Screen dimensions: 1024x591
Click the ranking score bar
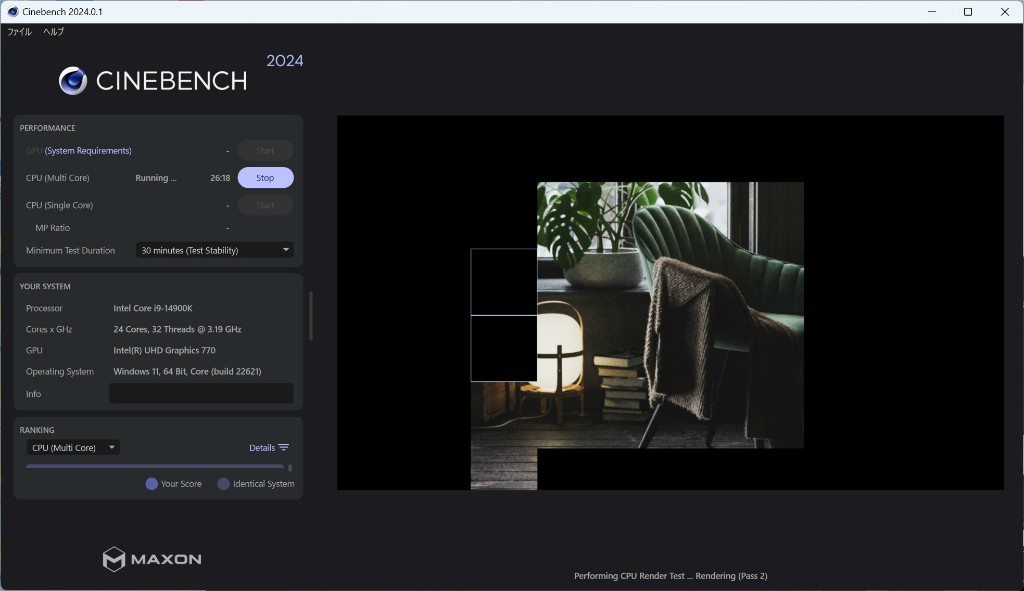coord(155,466)
